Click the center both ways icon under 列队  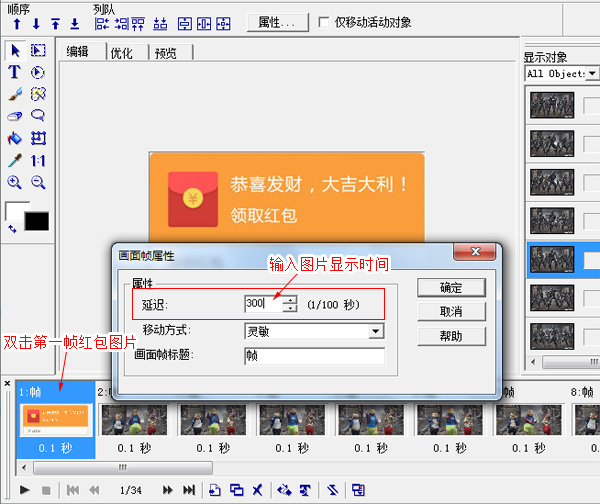[x=223, y=24]
